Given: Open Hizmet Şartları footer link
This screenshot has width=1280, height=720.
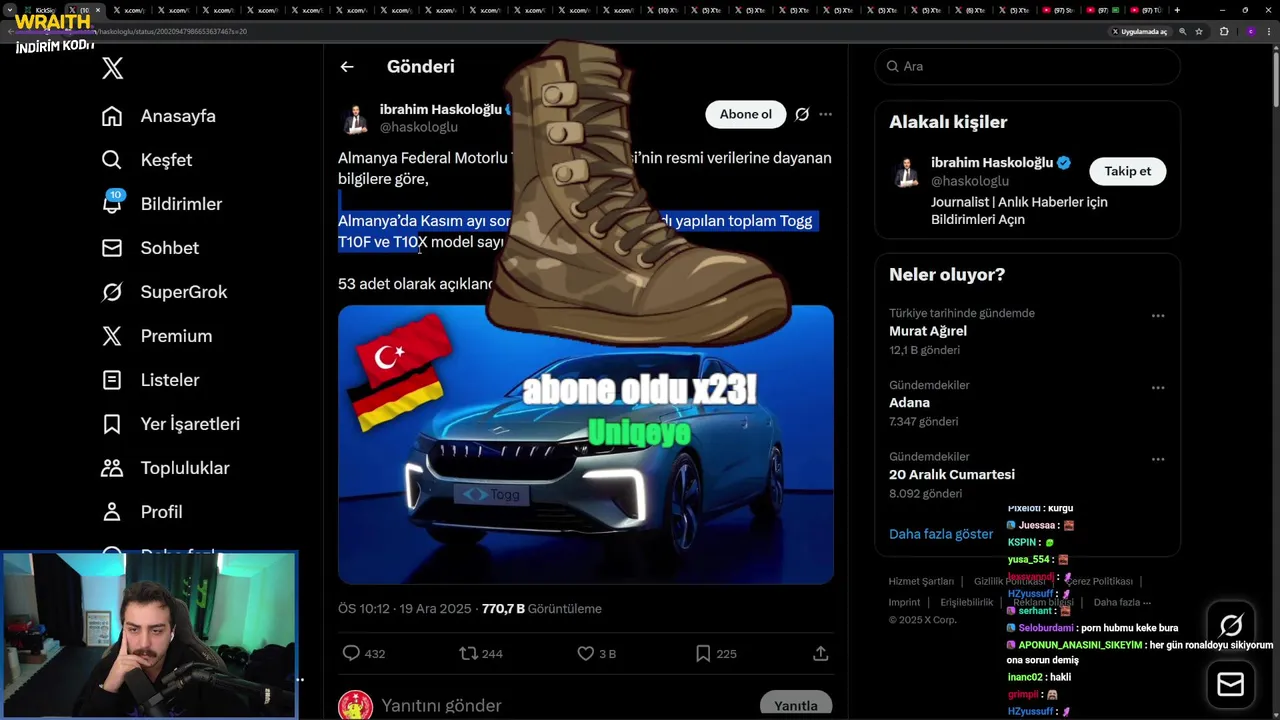Looking at the screenshot, I should coord(921,581).
